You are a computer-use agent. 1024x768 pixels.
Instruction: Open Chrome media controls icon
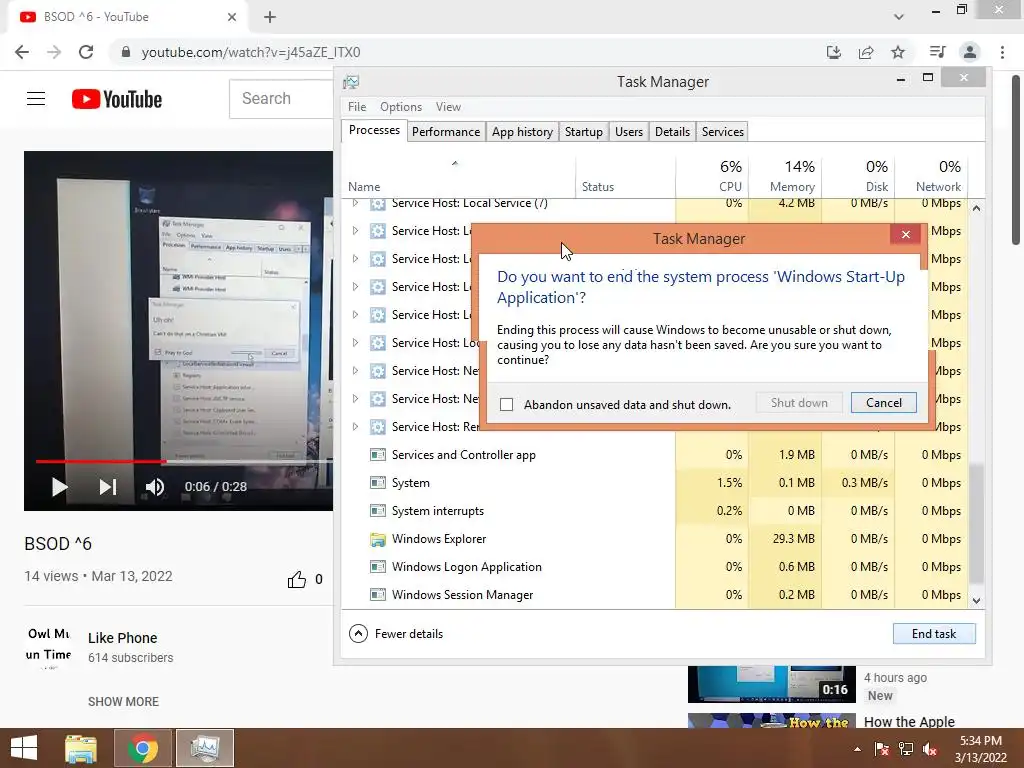[937, 52]
